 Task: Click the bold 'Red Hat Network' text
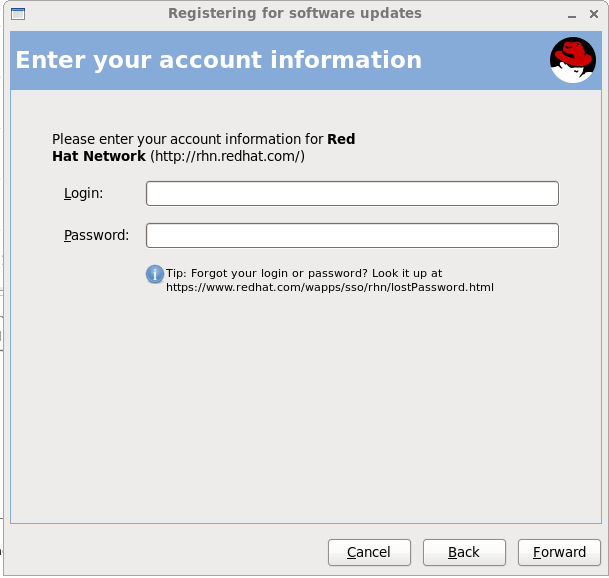[x=98, y=156]
